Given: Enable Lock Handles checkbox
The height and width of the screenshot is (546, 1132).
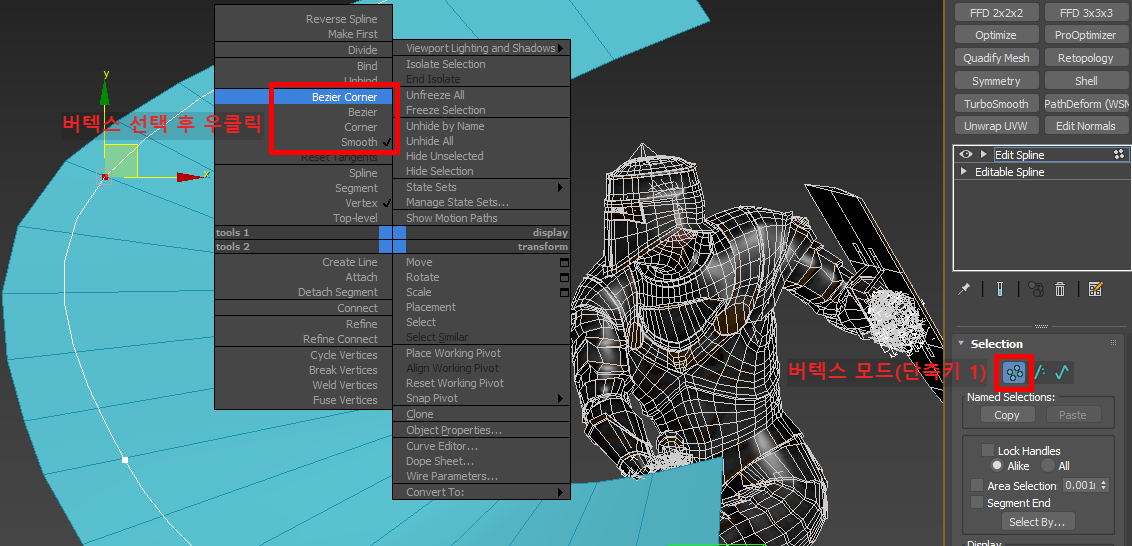Looking at the screenshot, I should [x=988, y=451].
